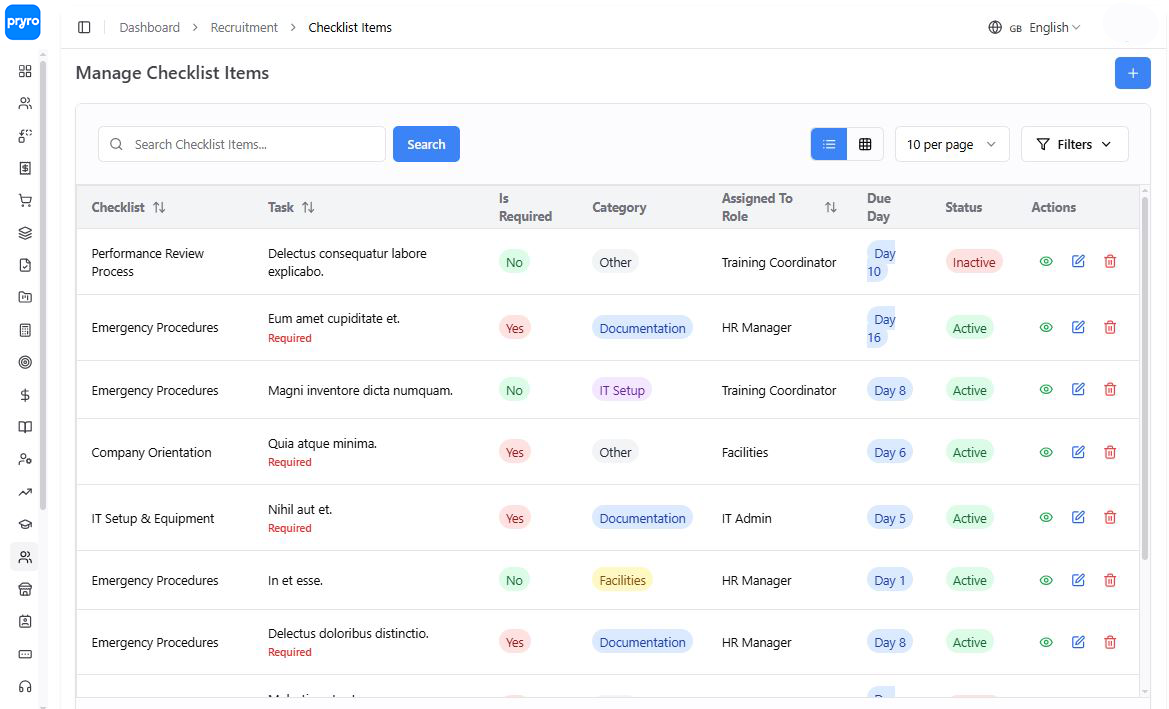Viewport: 1169px width, 709px height.
Task: Open the 10 per page dropdown
Action: [x=951, y=144]
